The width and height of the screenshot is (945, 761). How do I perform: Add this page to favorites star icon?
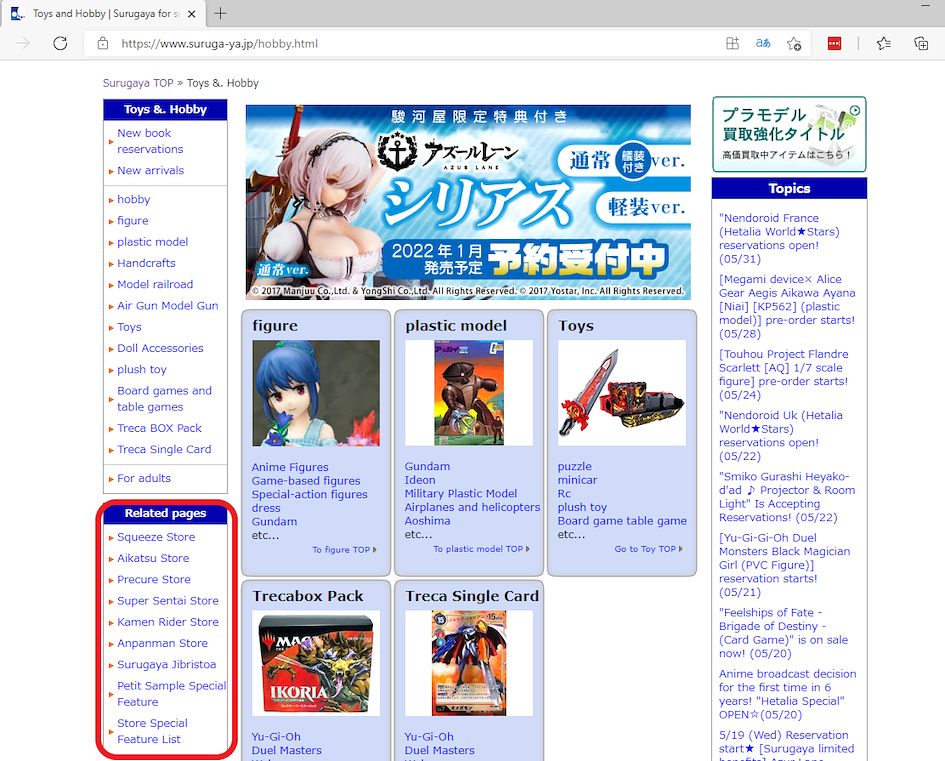(x=794, y=43)
